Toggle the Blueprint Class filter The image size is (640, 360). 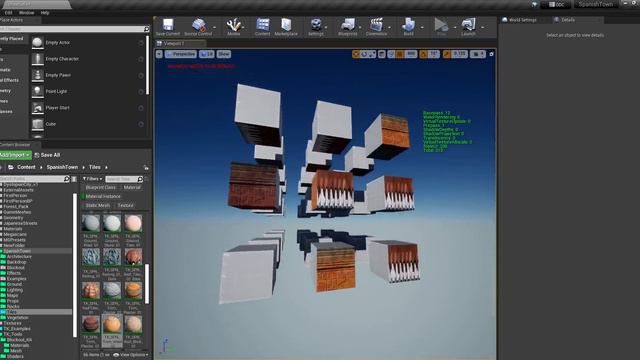click(x=100, y=187)
